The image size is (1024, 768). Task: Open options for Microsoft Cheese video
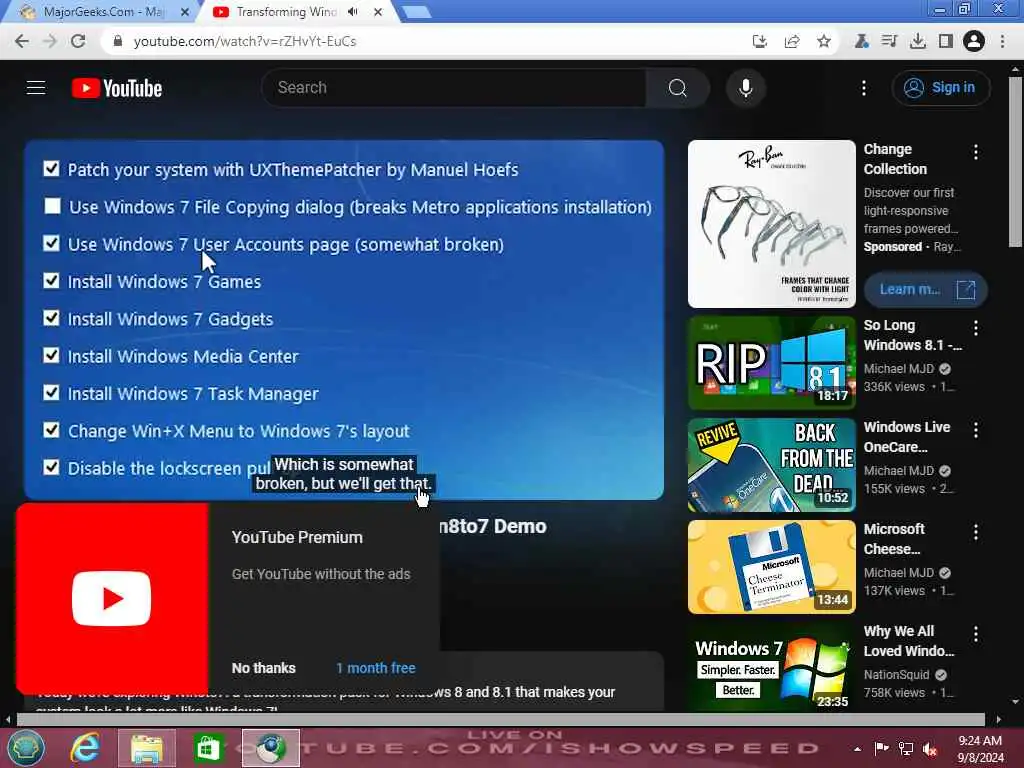click(976, 532)
